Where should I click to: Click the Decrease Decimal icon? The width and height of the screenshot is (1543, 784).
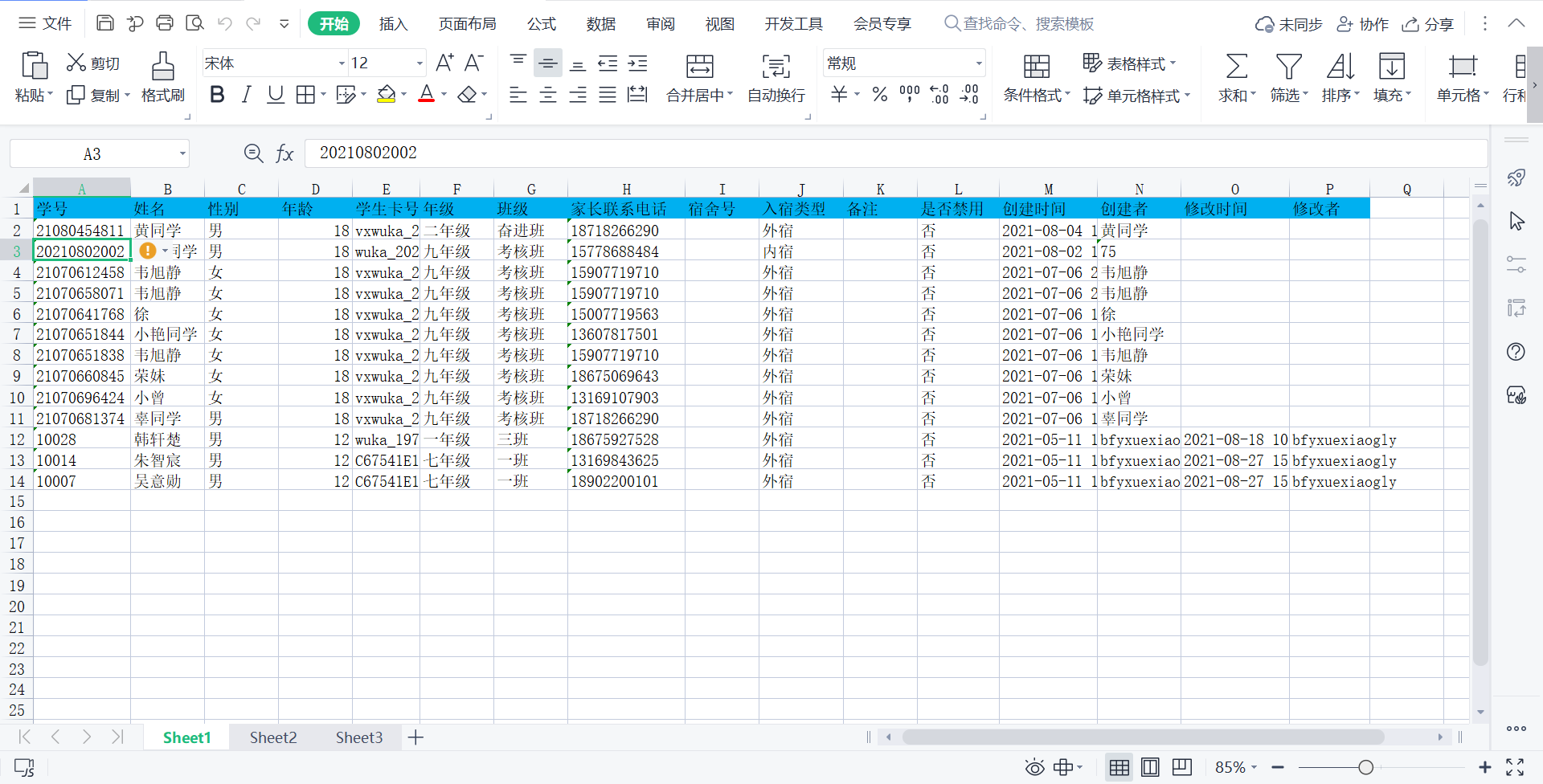pos(970,95)
